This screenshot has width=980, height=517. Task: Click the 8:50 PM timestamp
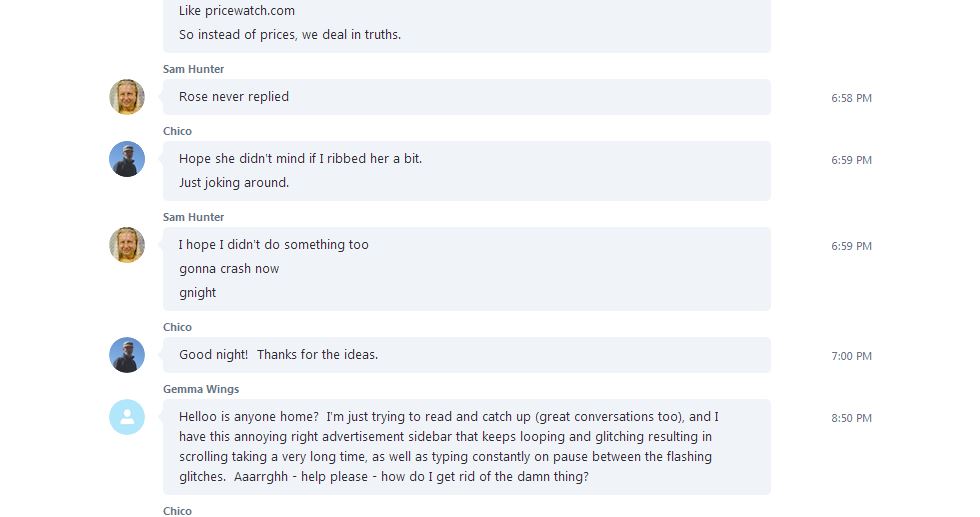pyautogui.click(x=851, y=418)
